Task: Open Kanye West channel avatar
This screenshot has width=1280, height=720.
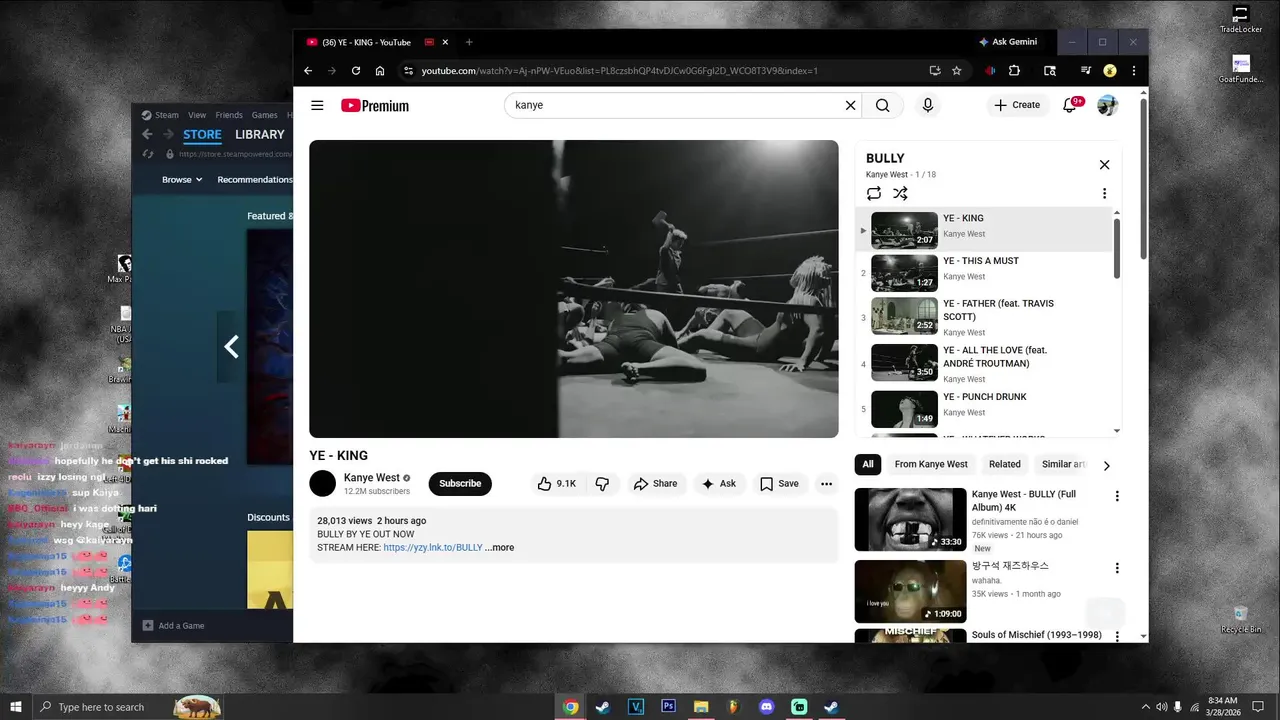Action: click(322, 483)
